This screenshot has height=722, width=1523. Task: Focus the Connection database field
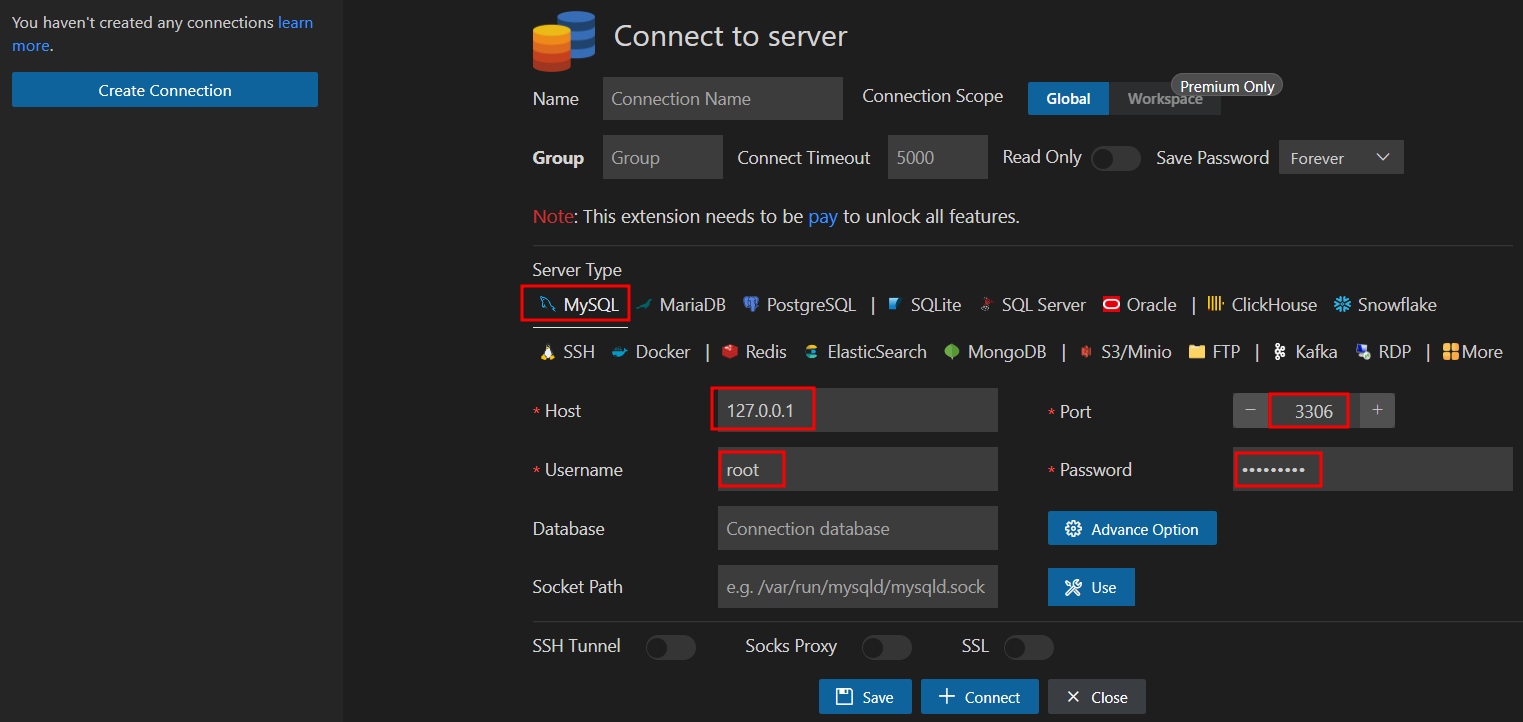[858, 528]
